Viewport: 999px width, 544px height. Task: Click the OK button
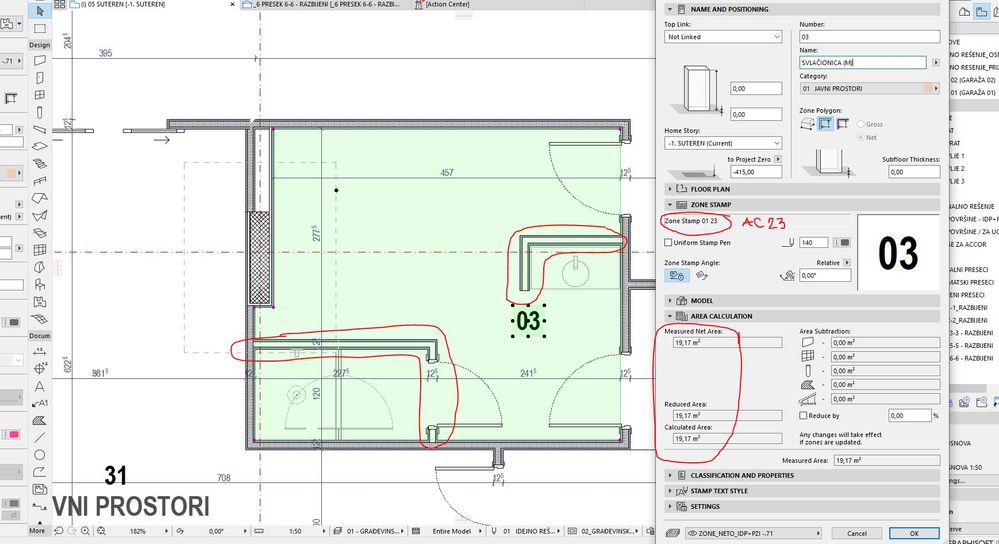(914, 533)
